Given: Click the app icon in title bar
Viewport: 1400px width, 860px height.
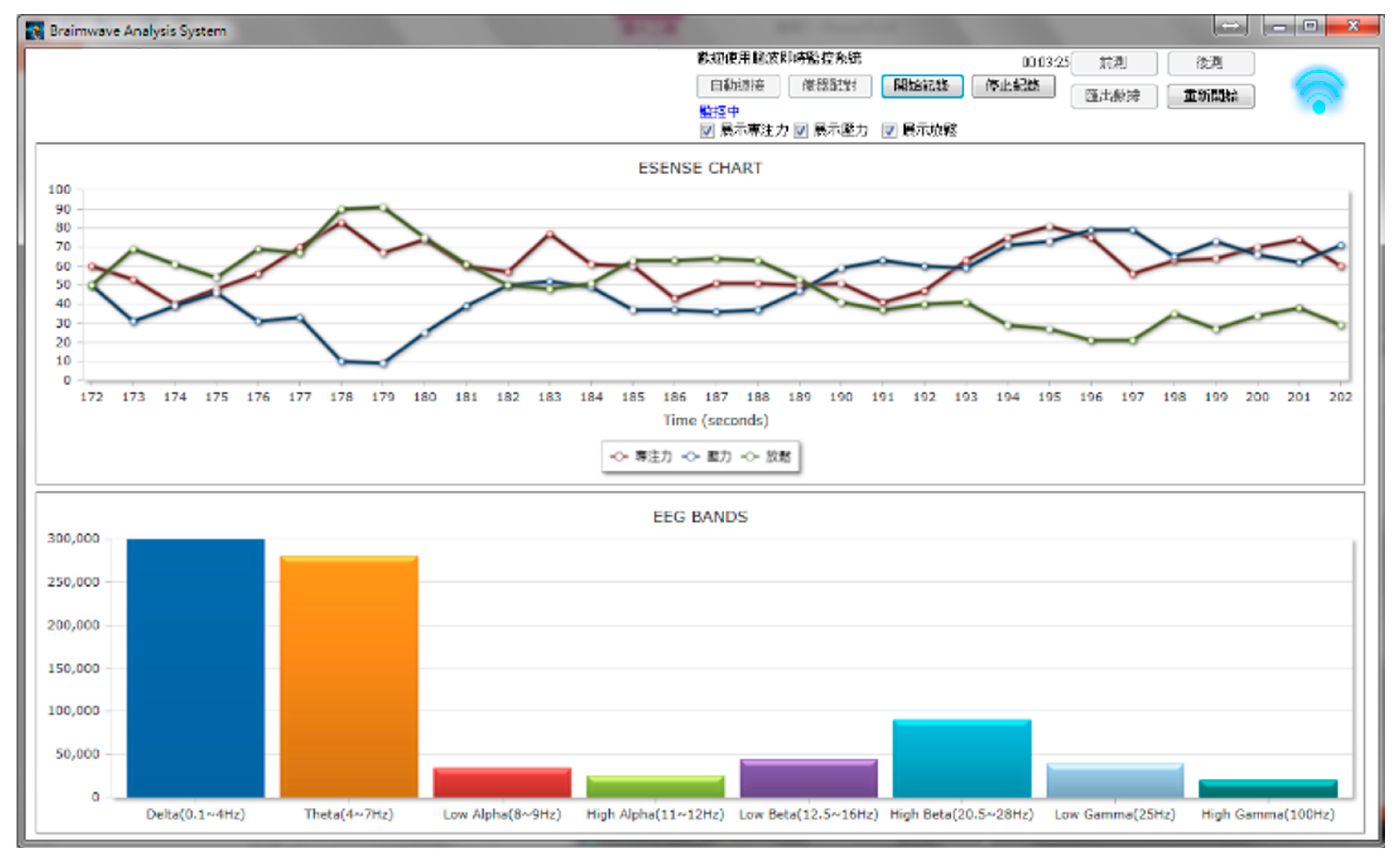Looking at the screenshot, I should coord(35,30).
